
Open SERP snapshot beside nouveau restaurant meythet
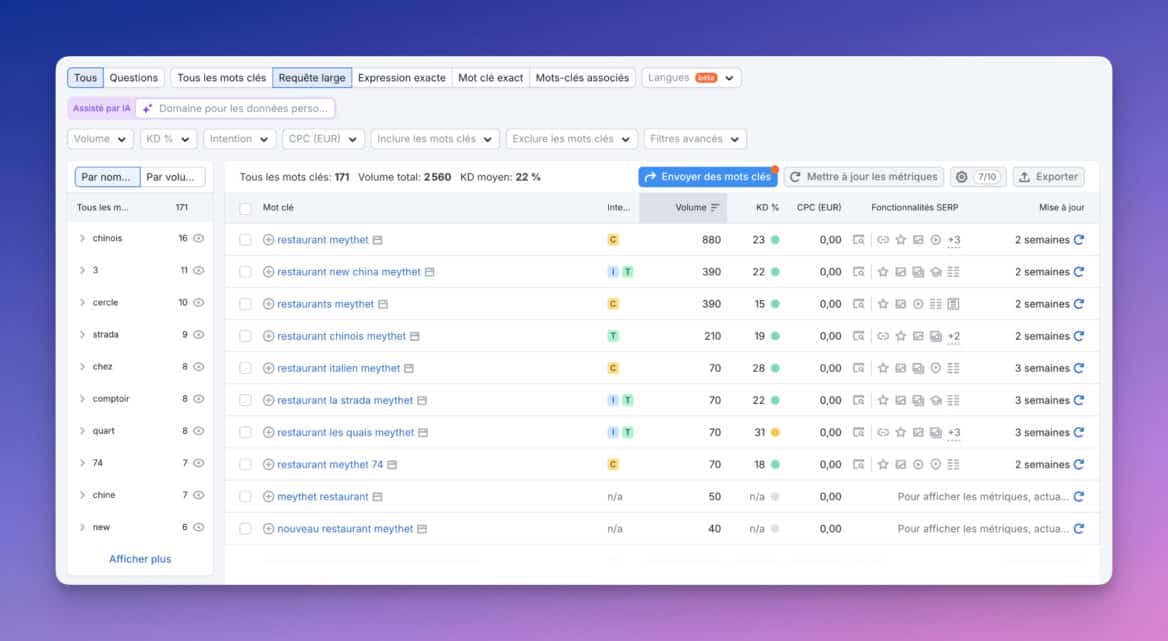422,529
